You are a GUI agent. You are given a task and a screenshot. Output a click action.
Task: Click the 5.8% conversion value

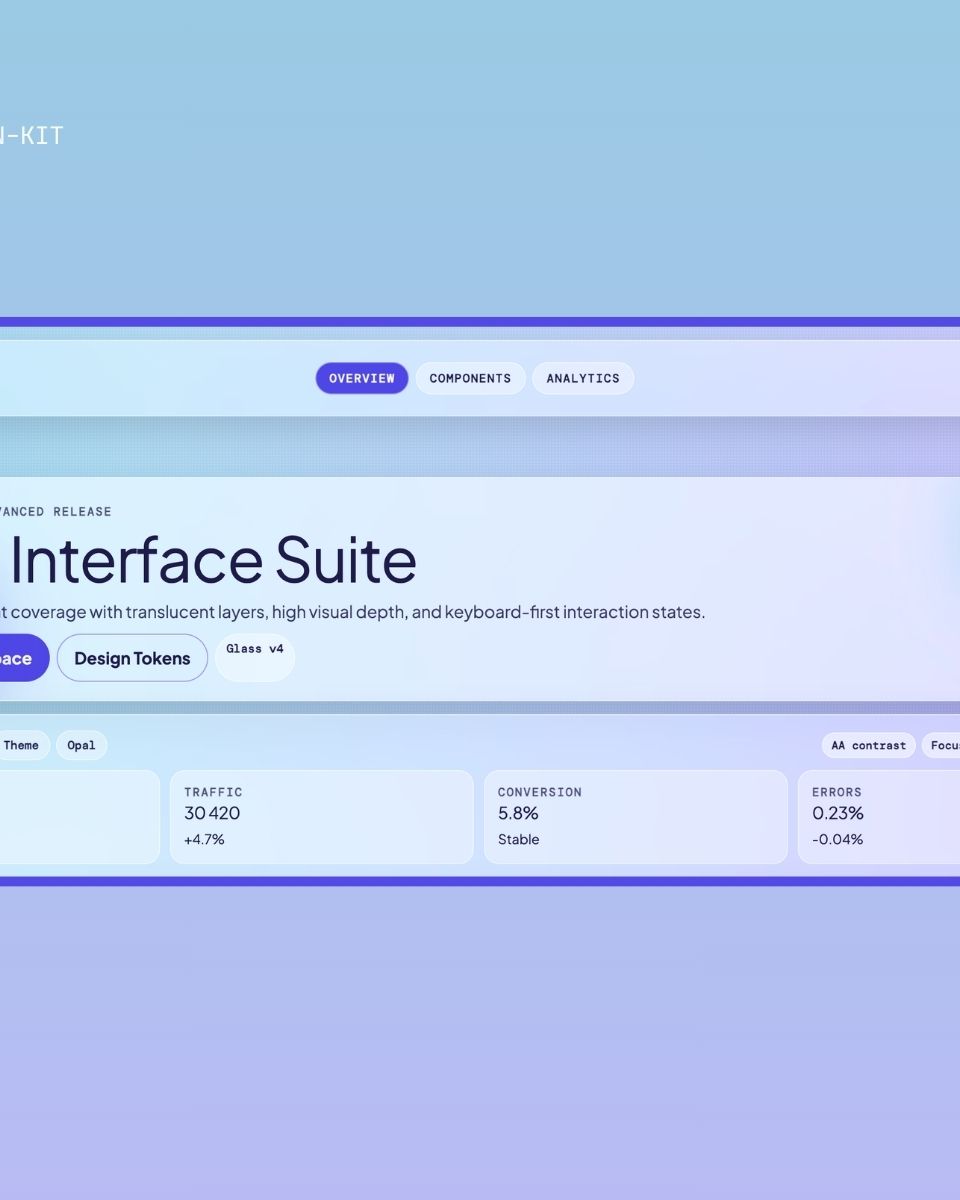tap(518, 813)
